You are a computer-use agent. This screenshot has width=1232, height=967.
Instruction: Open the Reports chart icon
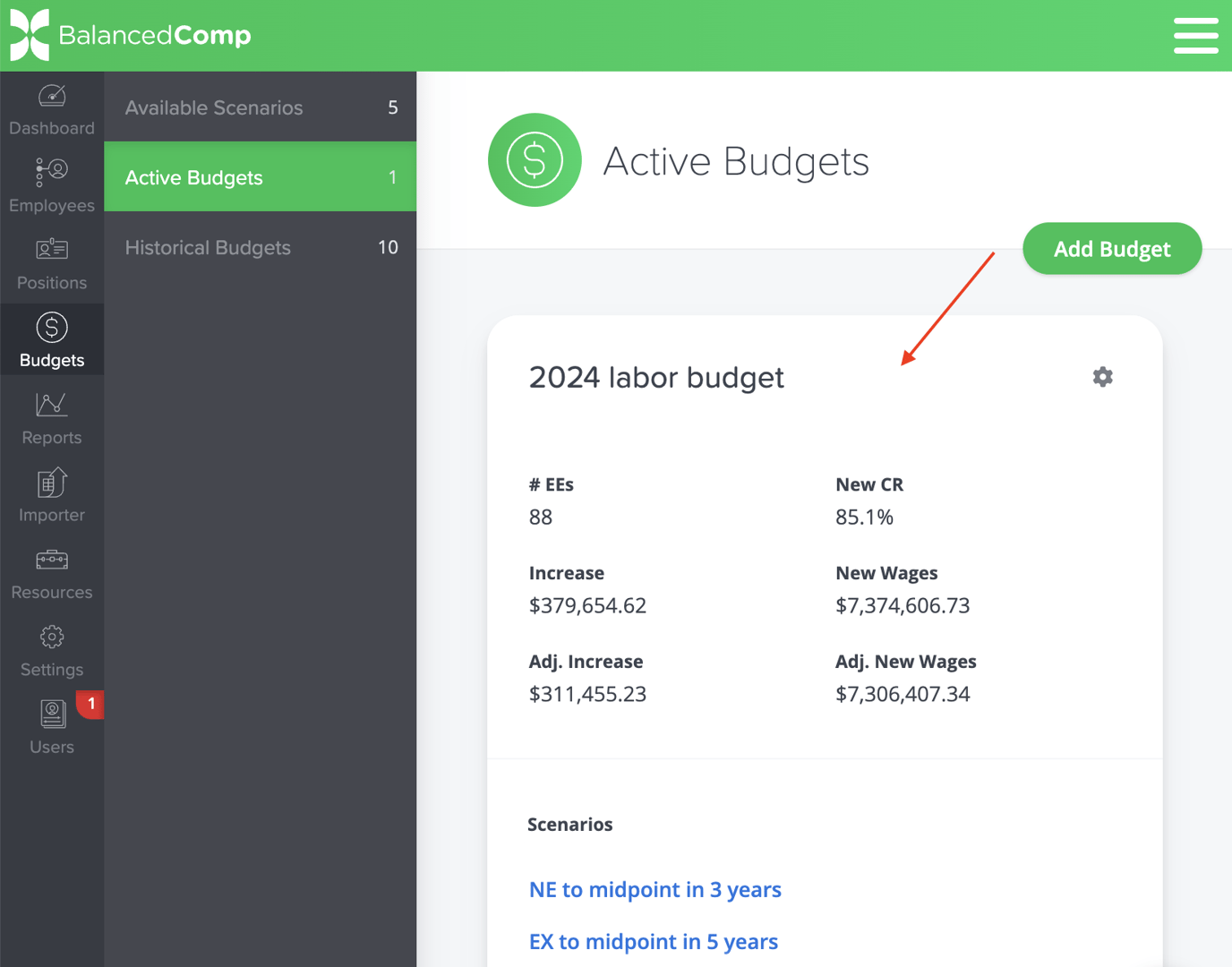coord(52,405)
